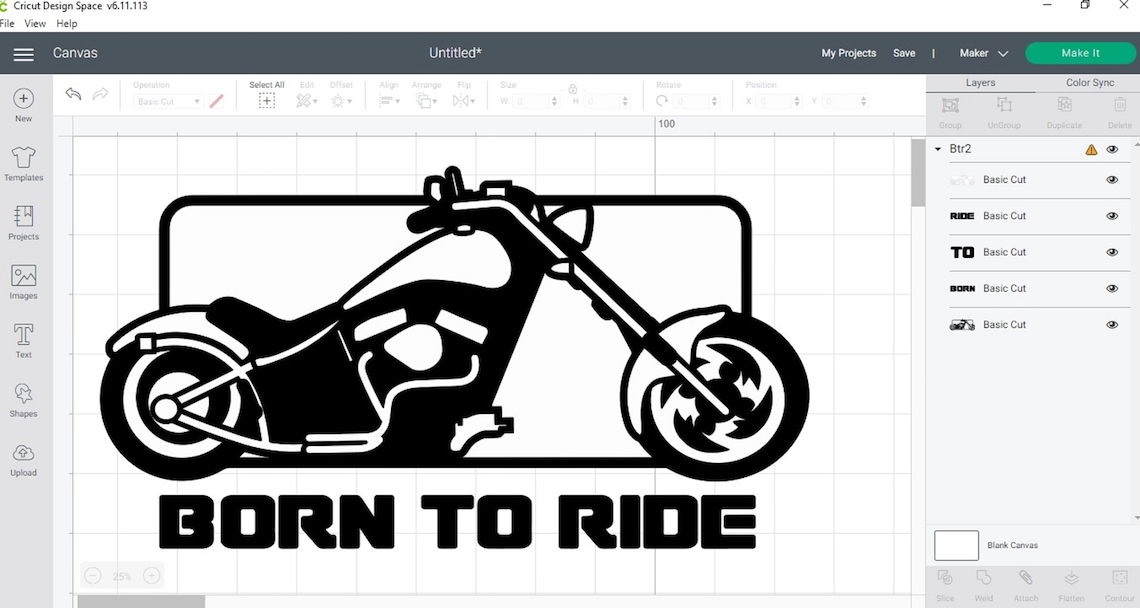Hide the BORN Basic Cut layer
This screenshot has height=608, width=1140.
[x=1112, y=288]
